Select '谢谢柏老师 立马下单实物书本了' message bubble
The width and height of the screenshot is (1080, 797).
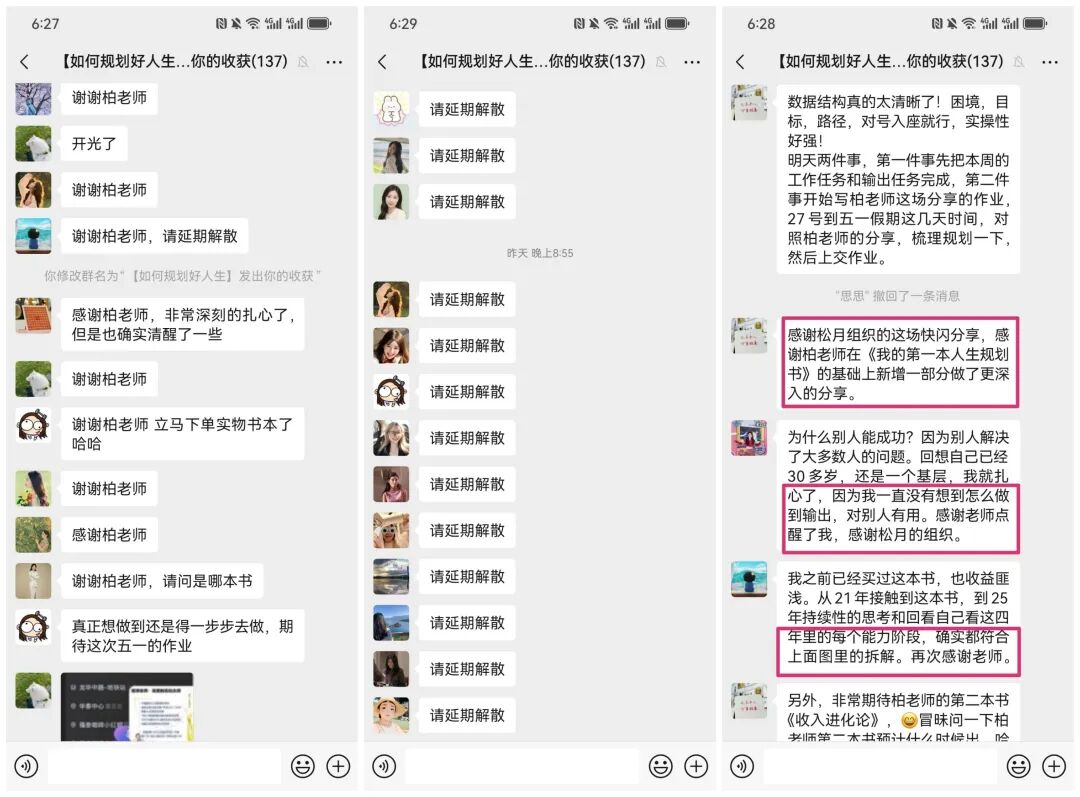[x=183, y=434]
